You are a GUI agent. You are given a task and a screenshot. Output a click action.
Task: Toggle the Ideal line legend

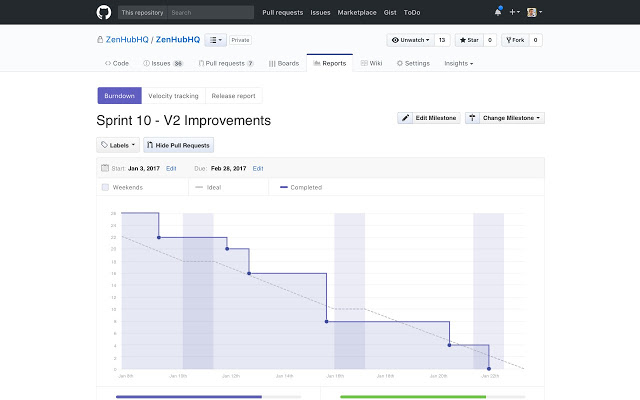208,187
